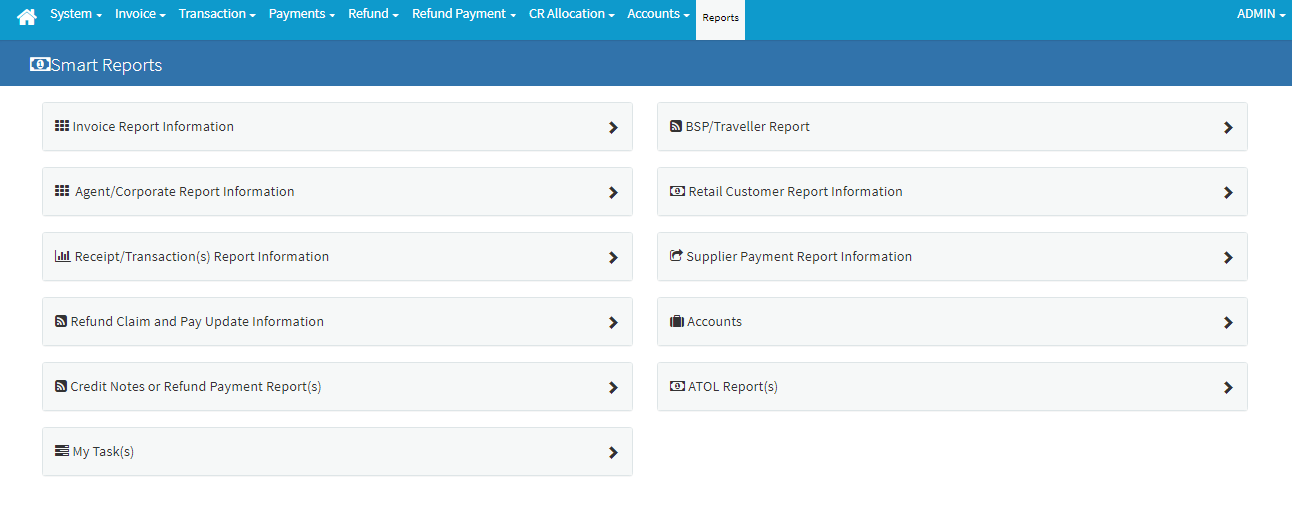The height and width of the screenshot is (531, 1292).
Task: Click the money icon beside Retail Customer Report
Action: pyautogui.click(x=677, y=191)
